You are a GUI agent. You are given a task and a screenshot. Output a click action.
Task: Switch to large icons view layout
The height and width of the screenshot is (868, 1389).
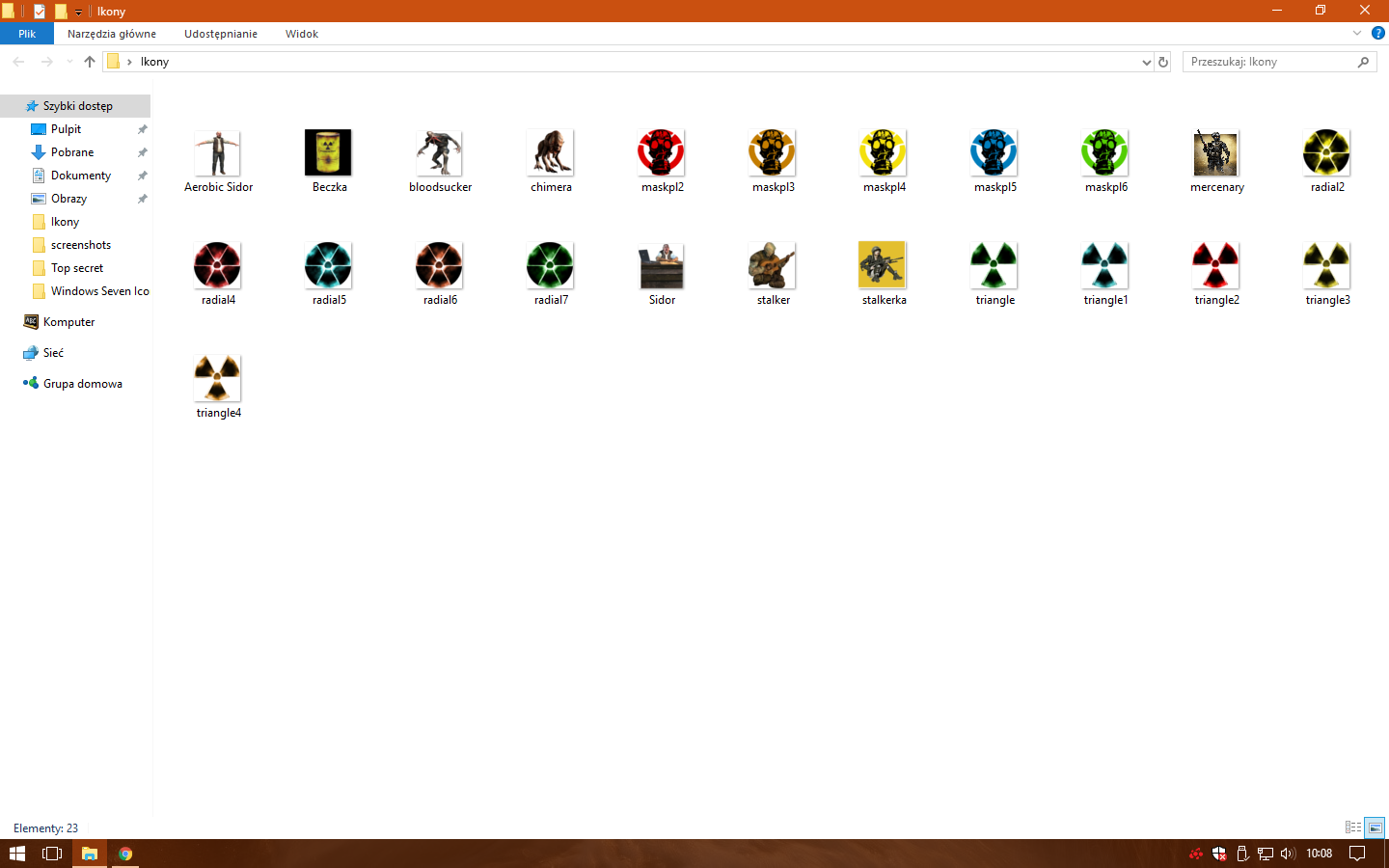coord(1375,827)
